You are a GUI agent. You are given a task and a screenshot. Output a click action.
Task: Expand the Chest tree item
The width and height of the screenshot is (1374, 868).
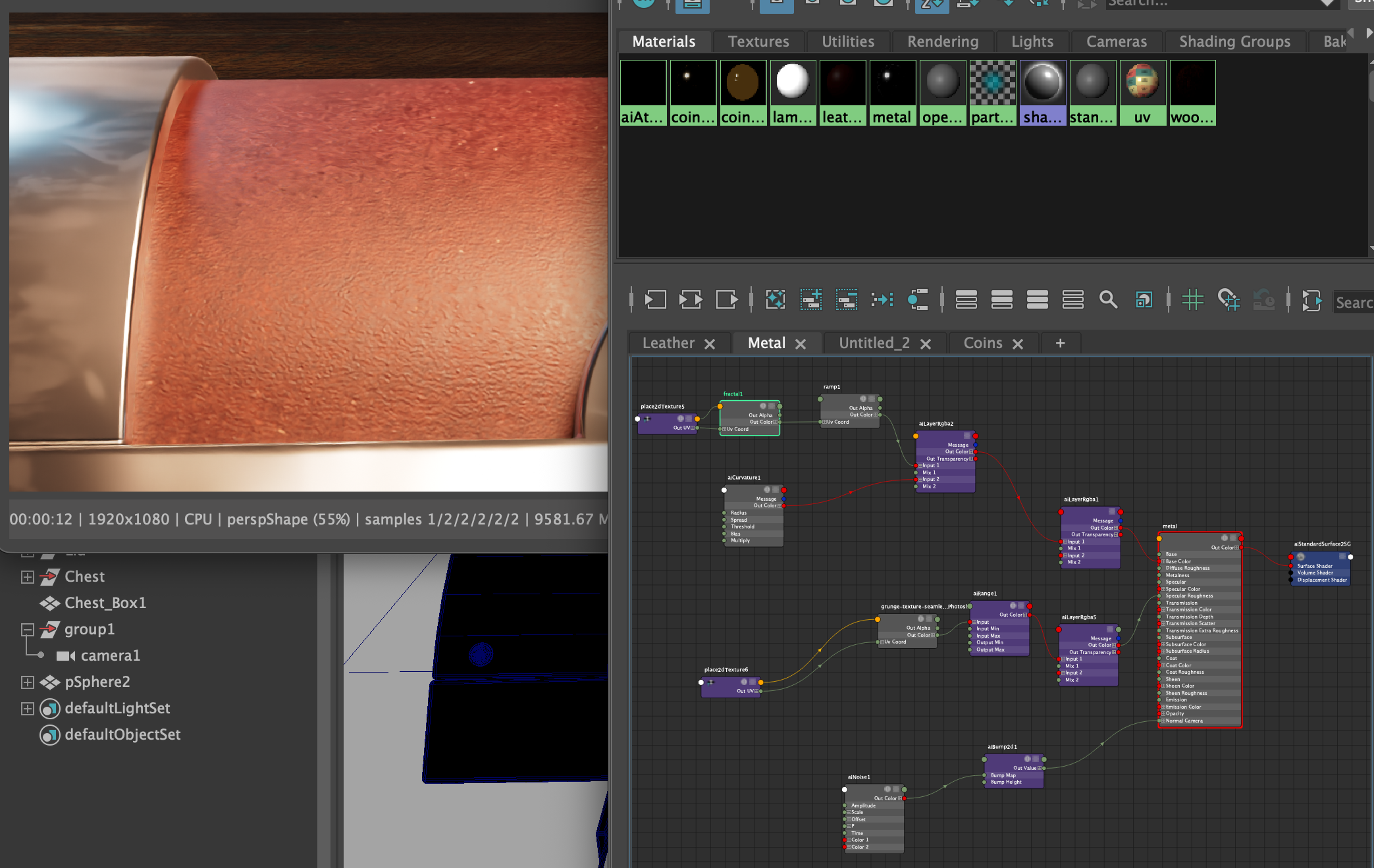pyautogui.click(x=27, y=577)
